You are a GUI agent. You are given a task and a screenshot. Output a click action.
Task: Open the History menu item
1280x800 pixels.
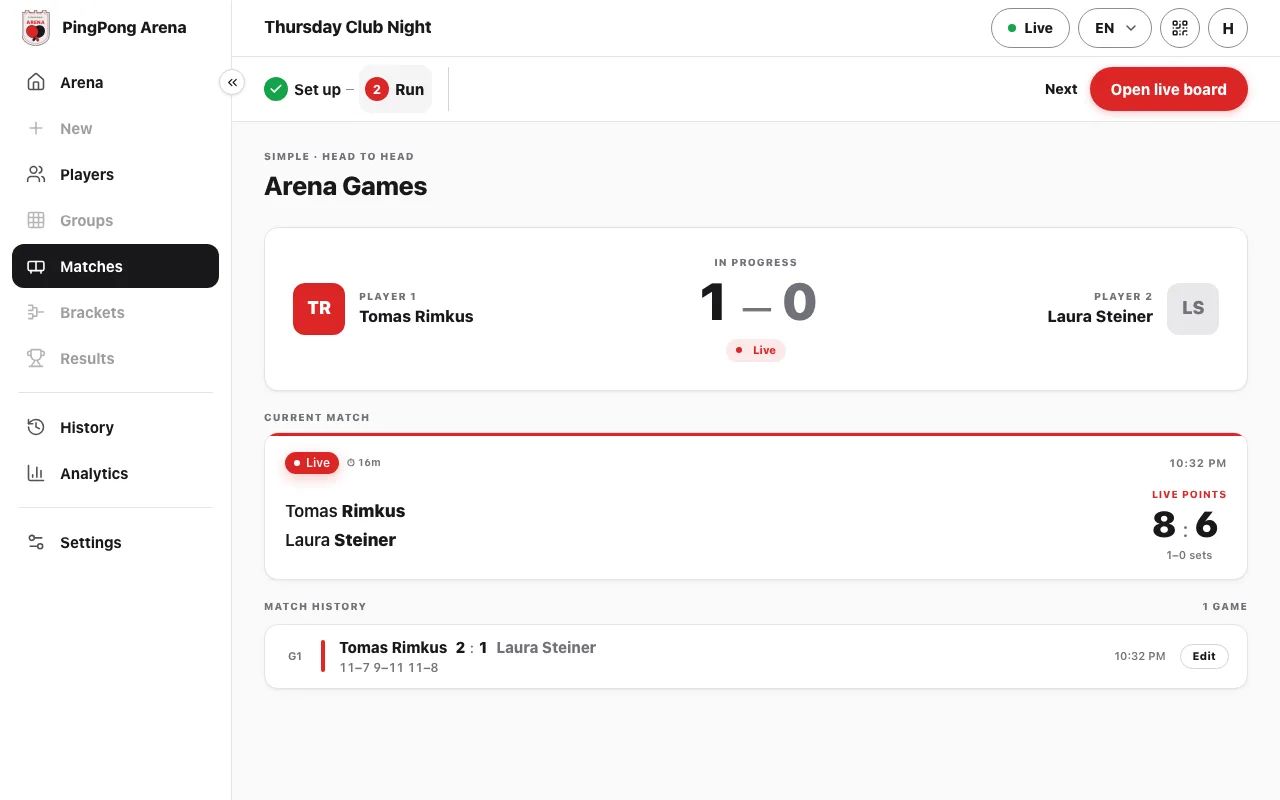pyautogui.click(x=115, y=427)
